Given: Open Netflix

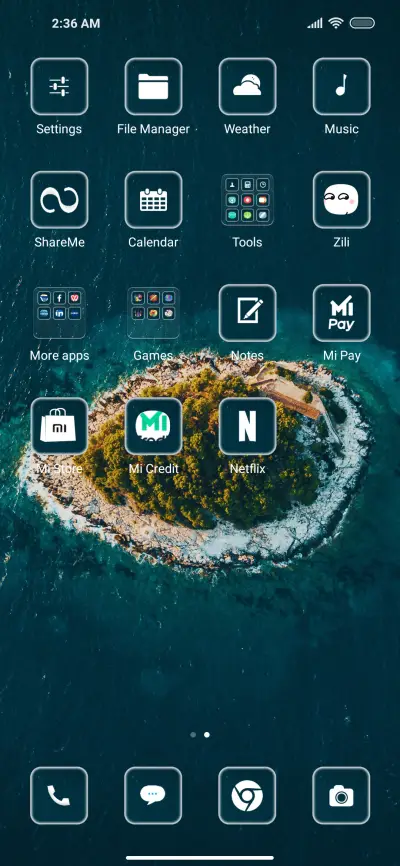Looking at the screenshot, I should [x=247, y=426].
